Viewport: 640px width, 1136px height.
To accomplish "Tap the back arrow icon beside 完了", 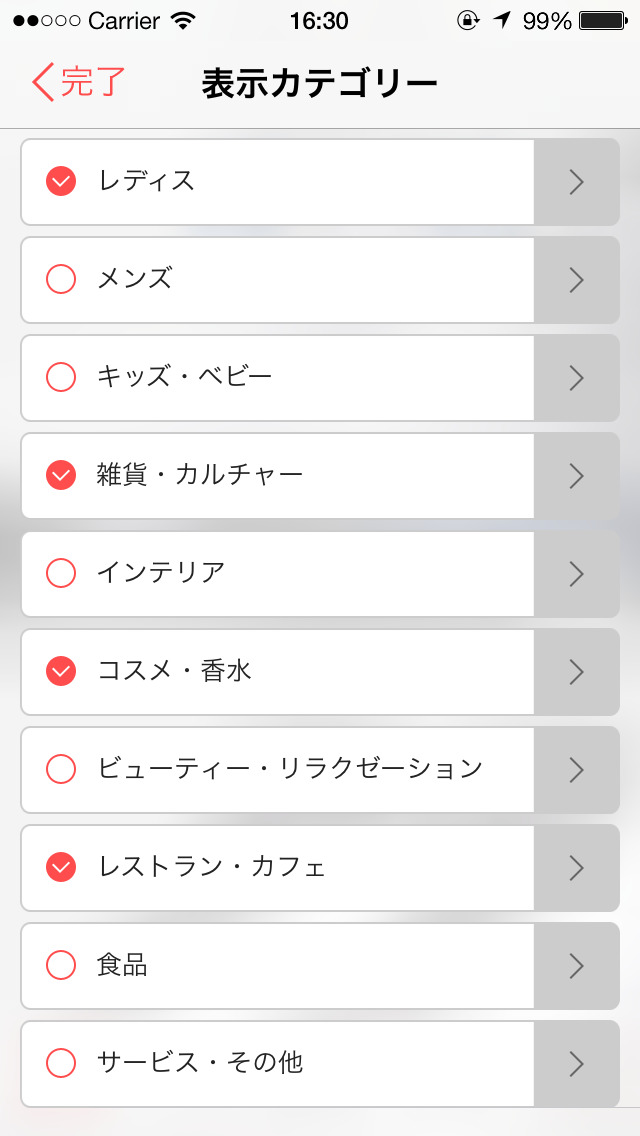I will point(42,83).
